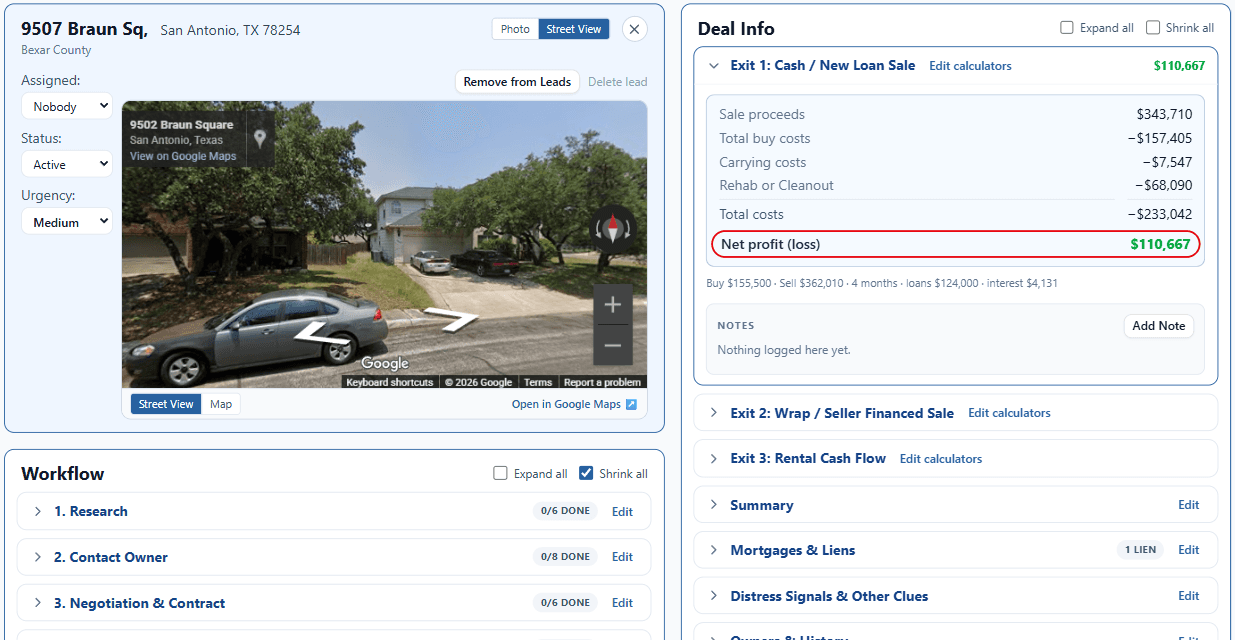Close the property detail panel with the X

[x=634, y=29]
